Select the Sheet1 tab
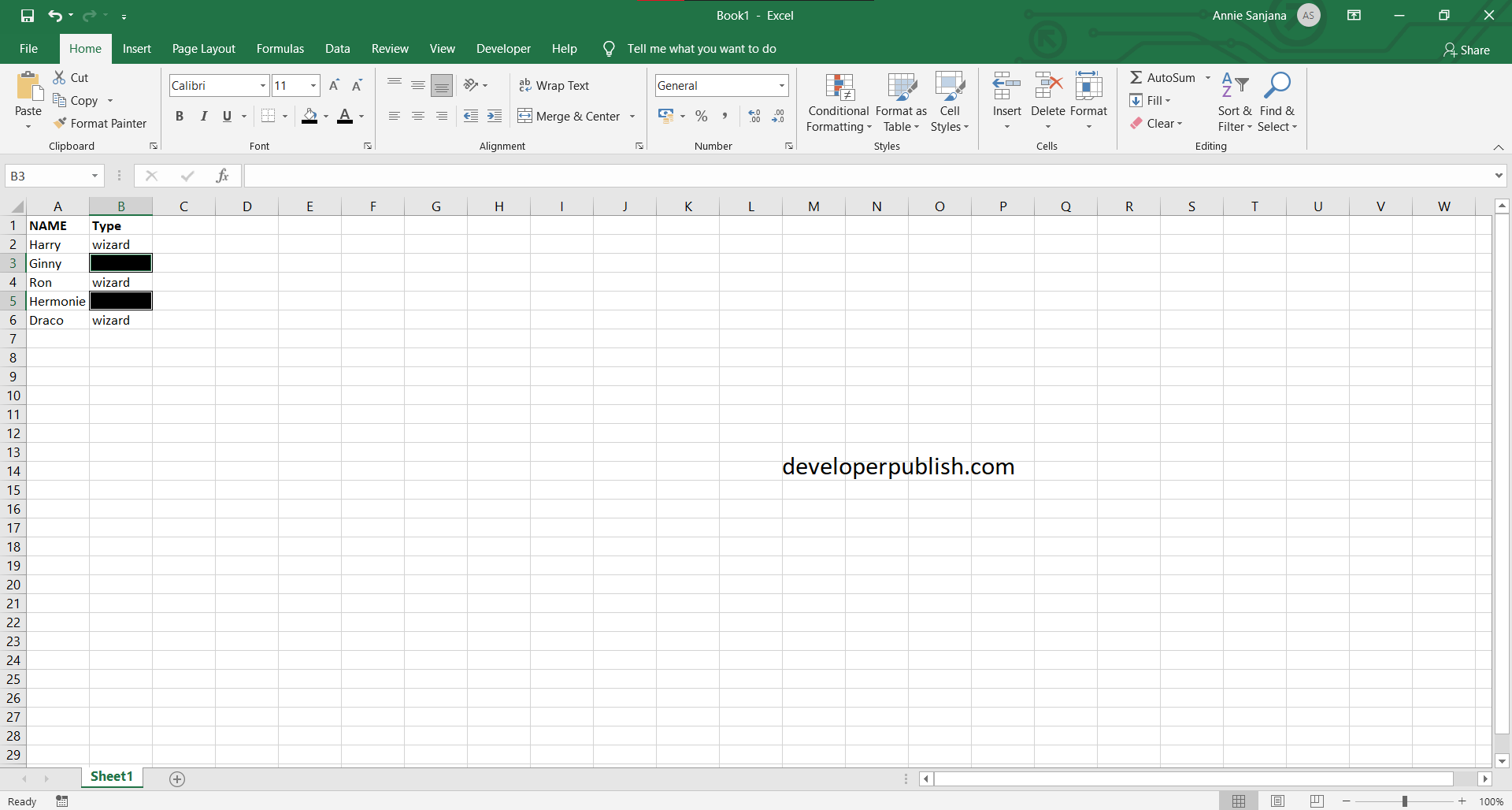The image size is (1512, 810). pyautogui.click(x=112, y=777)
